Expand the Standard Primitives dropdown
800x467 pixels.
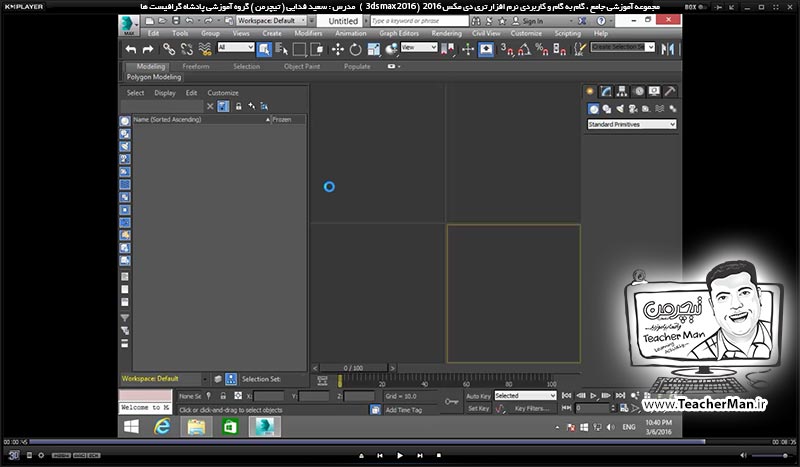pyautogui.click(x=632, y=124)
